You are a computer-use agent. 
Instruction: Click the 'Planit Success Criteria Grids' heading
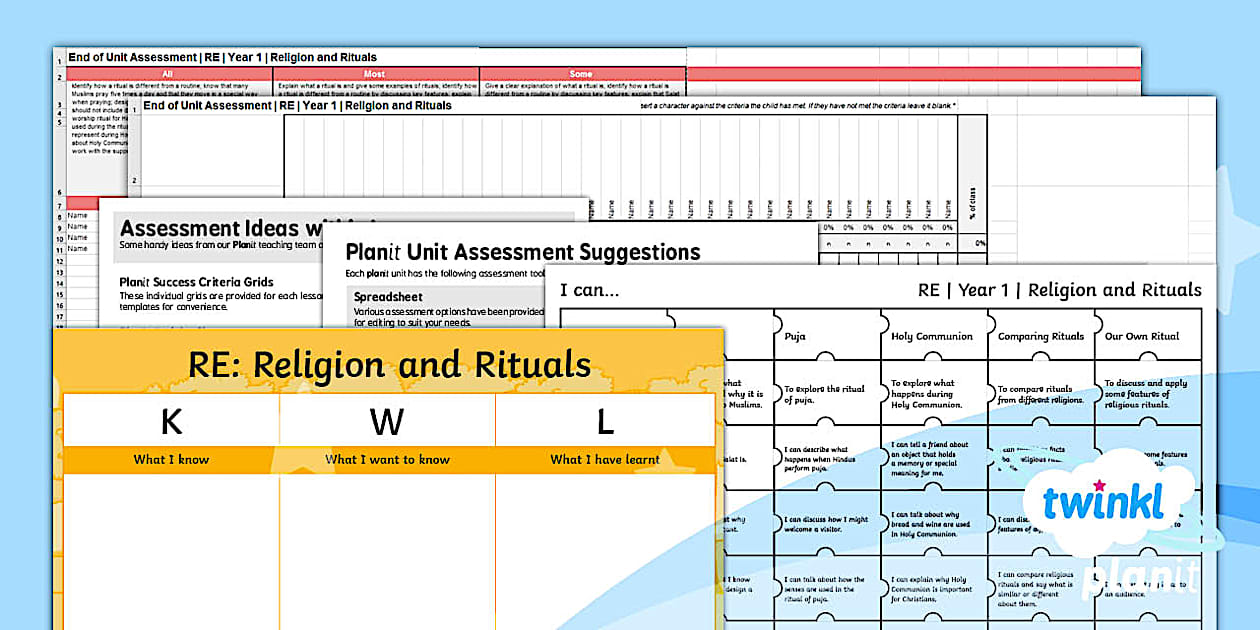[196, 282]
